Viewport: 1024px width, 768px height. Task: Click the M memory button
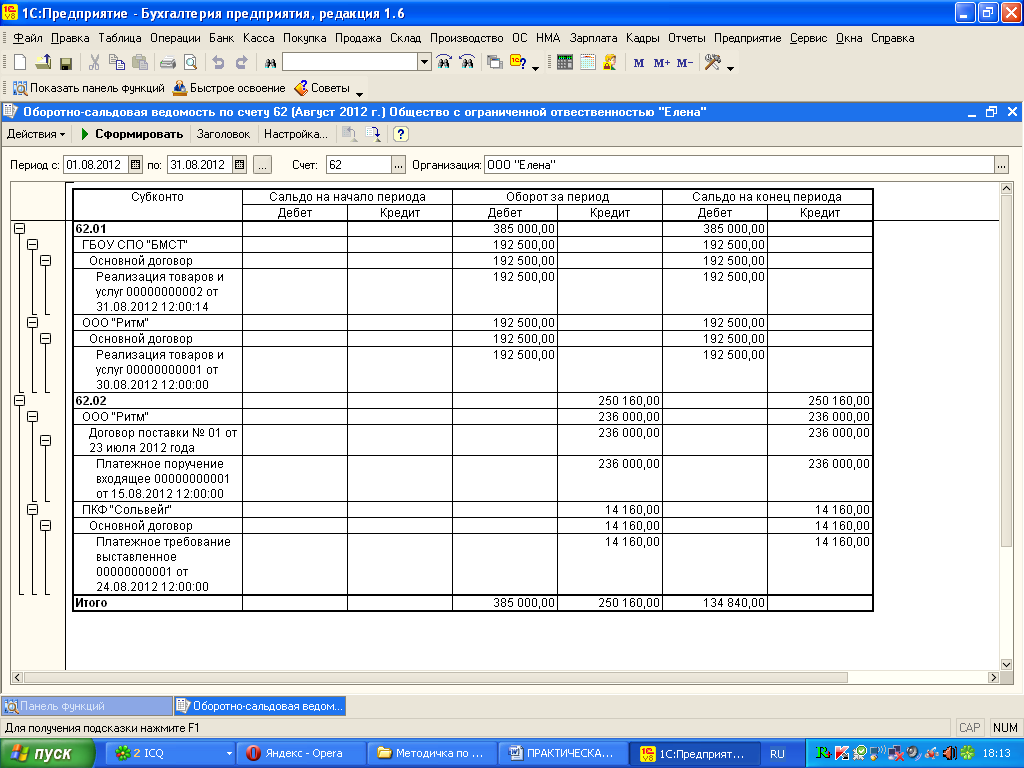click(x=639, y=63)
